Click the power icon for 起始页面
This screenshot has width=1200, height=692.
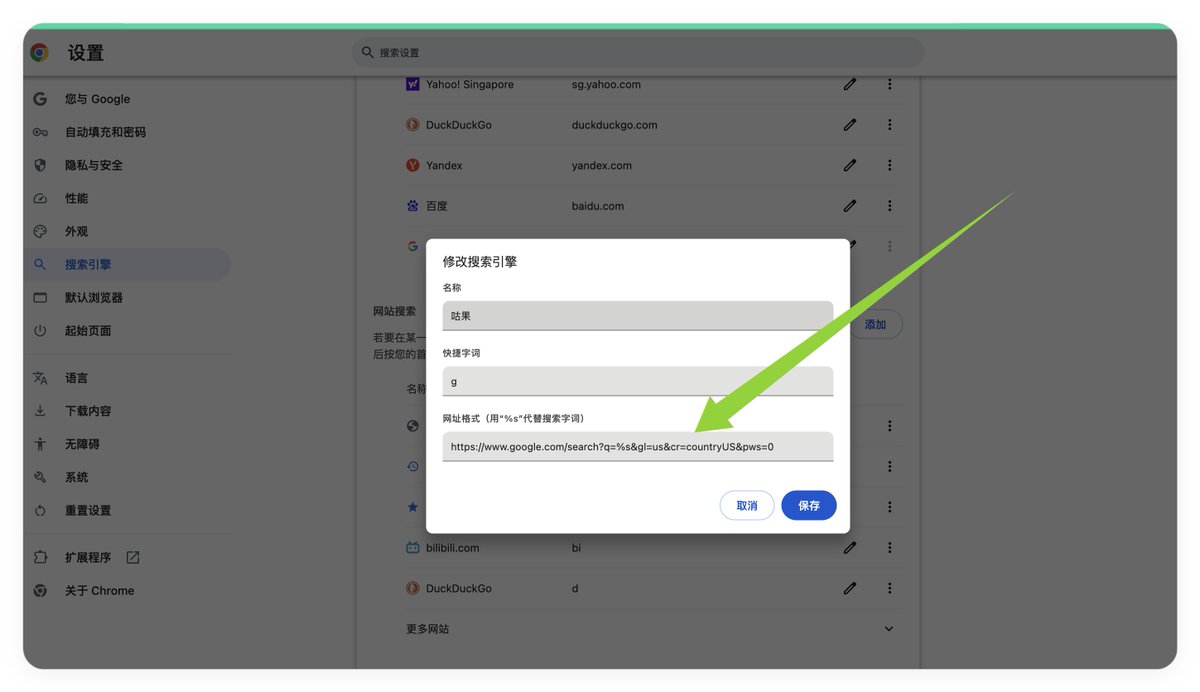pyautogui.click(x=40, y=330)
